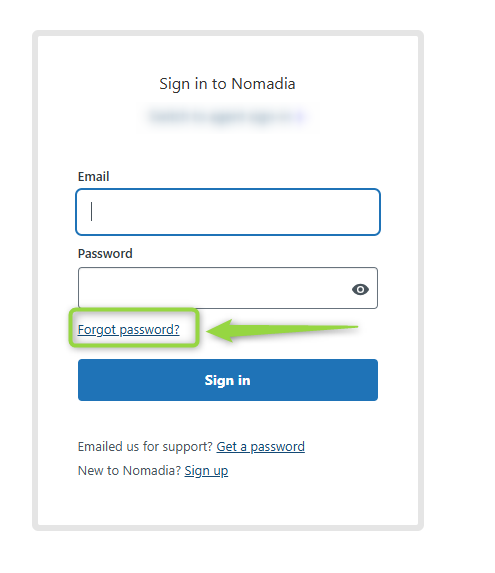495x573 pixels.
Task: Click empty space right of the eye icon
Action: tap(373, 289)
